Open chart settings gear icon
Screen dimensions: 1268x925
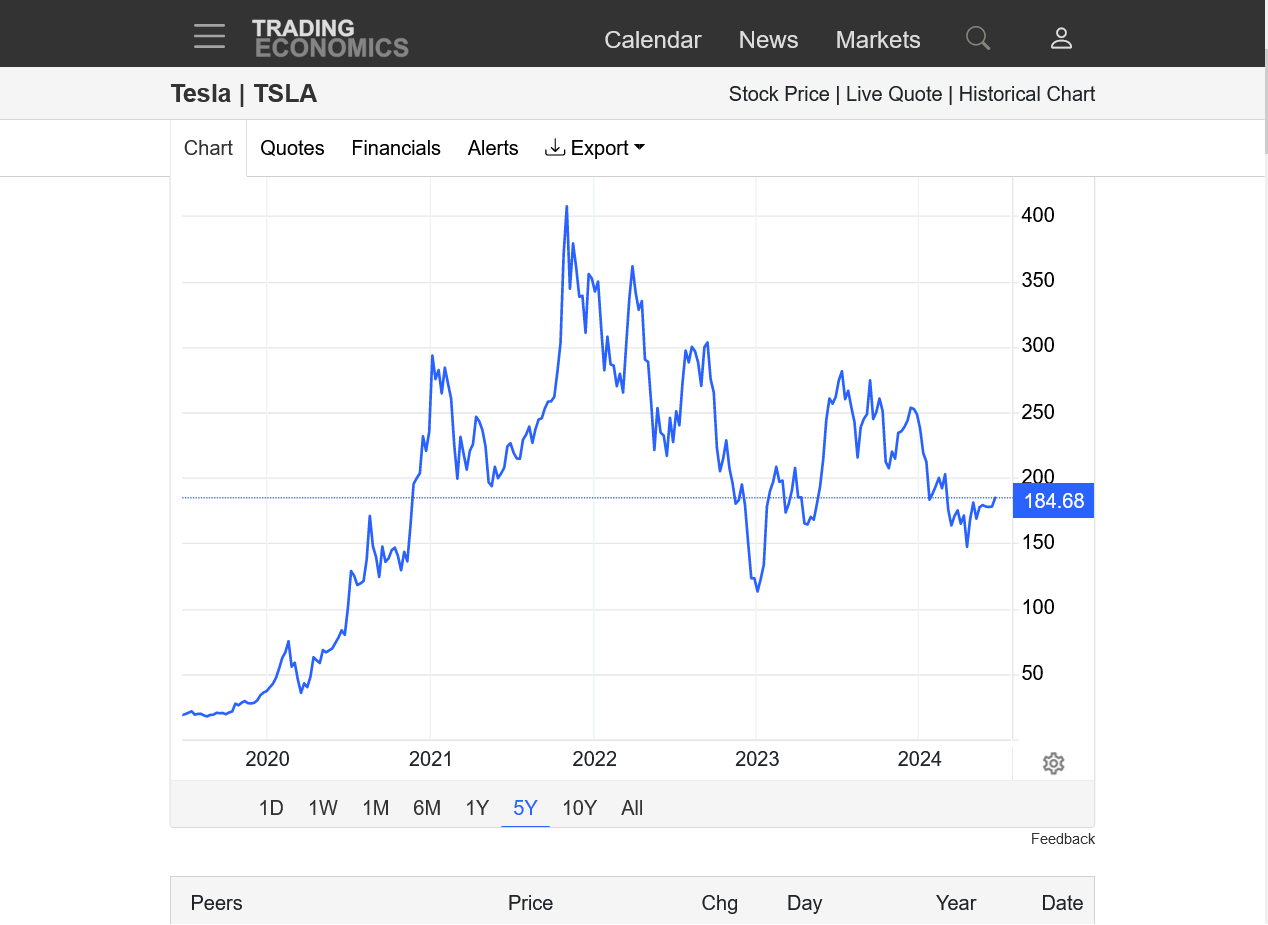pyautogui.click(x=1053, y=764)
